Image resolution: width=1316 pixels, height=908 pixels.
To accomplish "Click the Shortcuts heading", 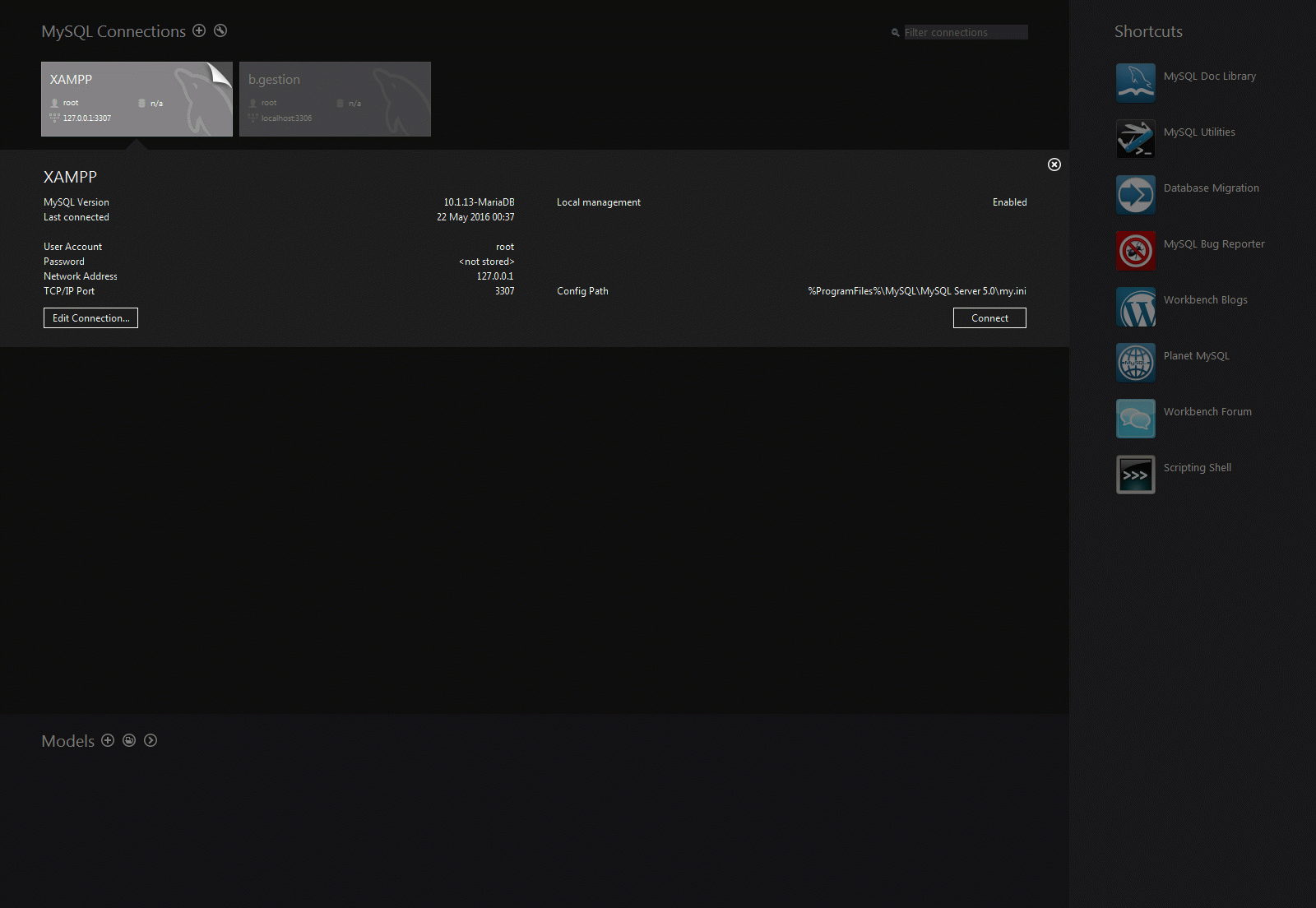I will [x=1148, y=31].
